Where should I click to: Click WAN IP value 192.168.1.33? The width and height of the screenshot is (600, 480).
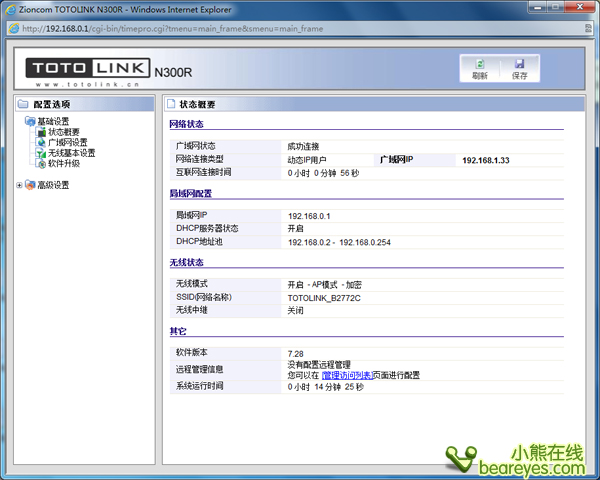coord(486,160)
